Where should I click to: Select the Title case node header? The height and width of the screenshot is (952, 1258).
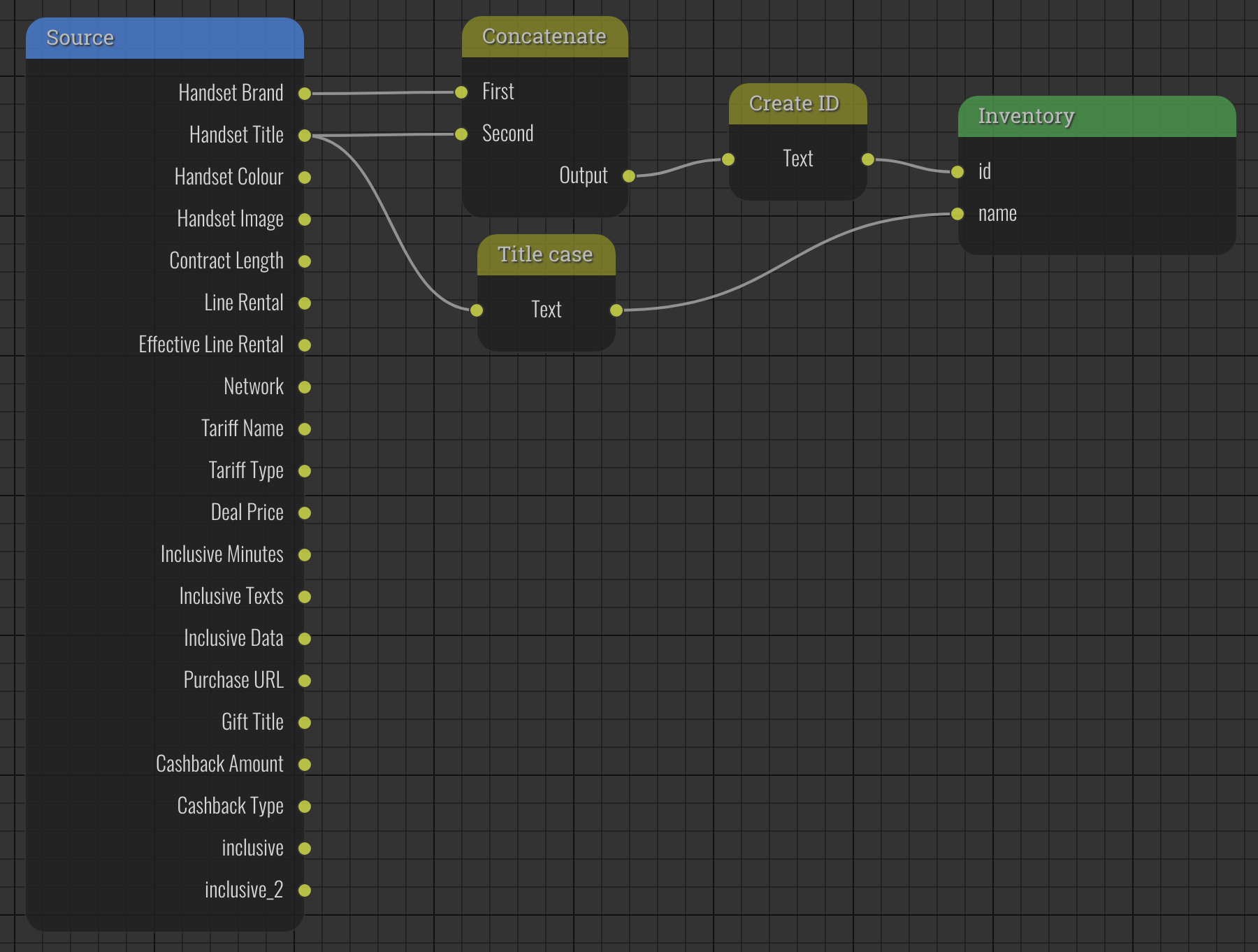[545, 254]
